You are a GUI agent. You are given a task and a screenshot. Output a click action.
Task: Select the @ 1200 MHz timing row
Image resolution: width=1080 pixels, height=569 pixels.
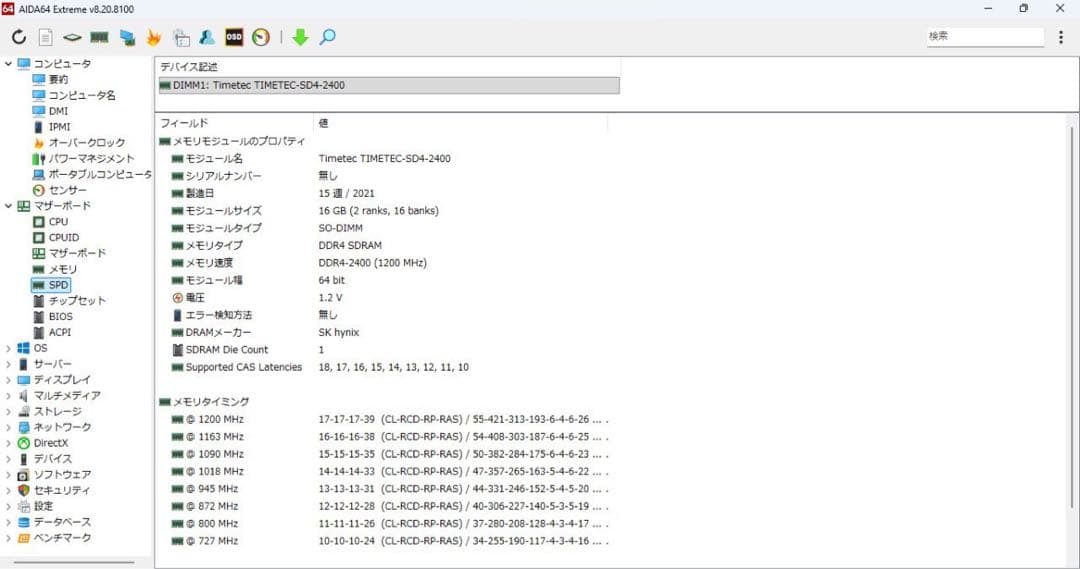383,420
